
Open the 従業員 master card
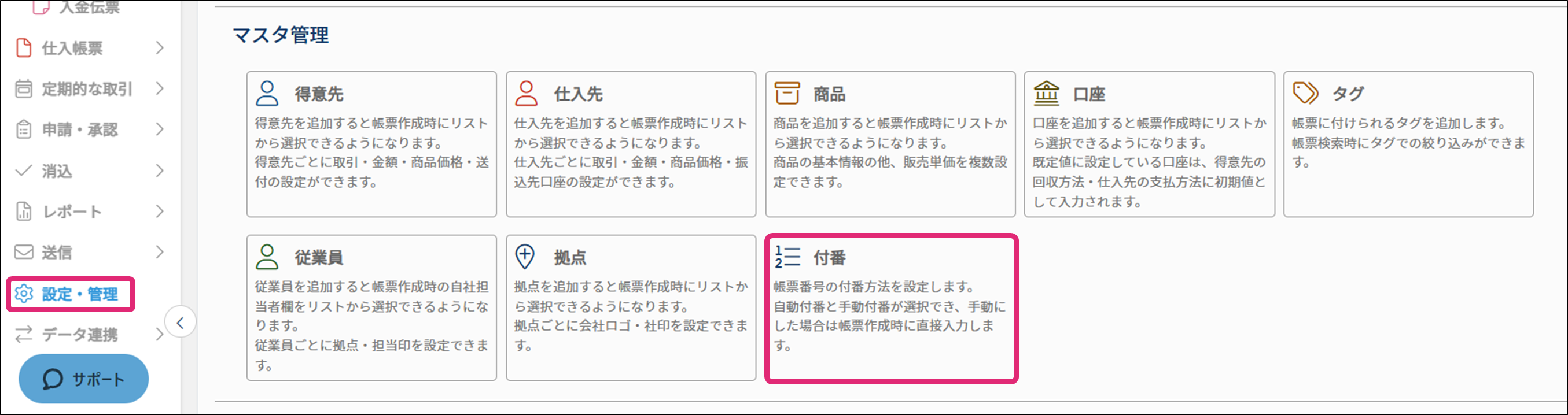[x=371, y=308]
